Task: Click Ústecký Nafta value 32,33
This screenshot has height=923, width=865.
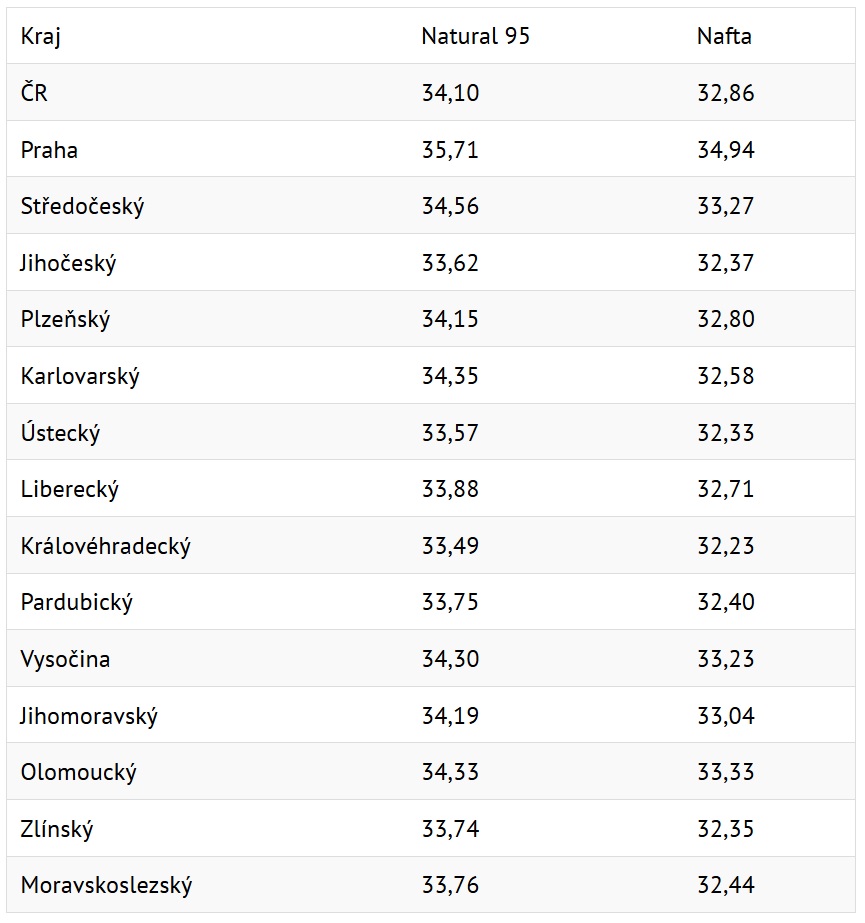Action: click(726, 433)
